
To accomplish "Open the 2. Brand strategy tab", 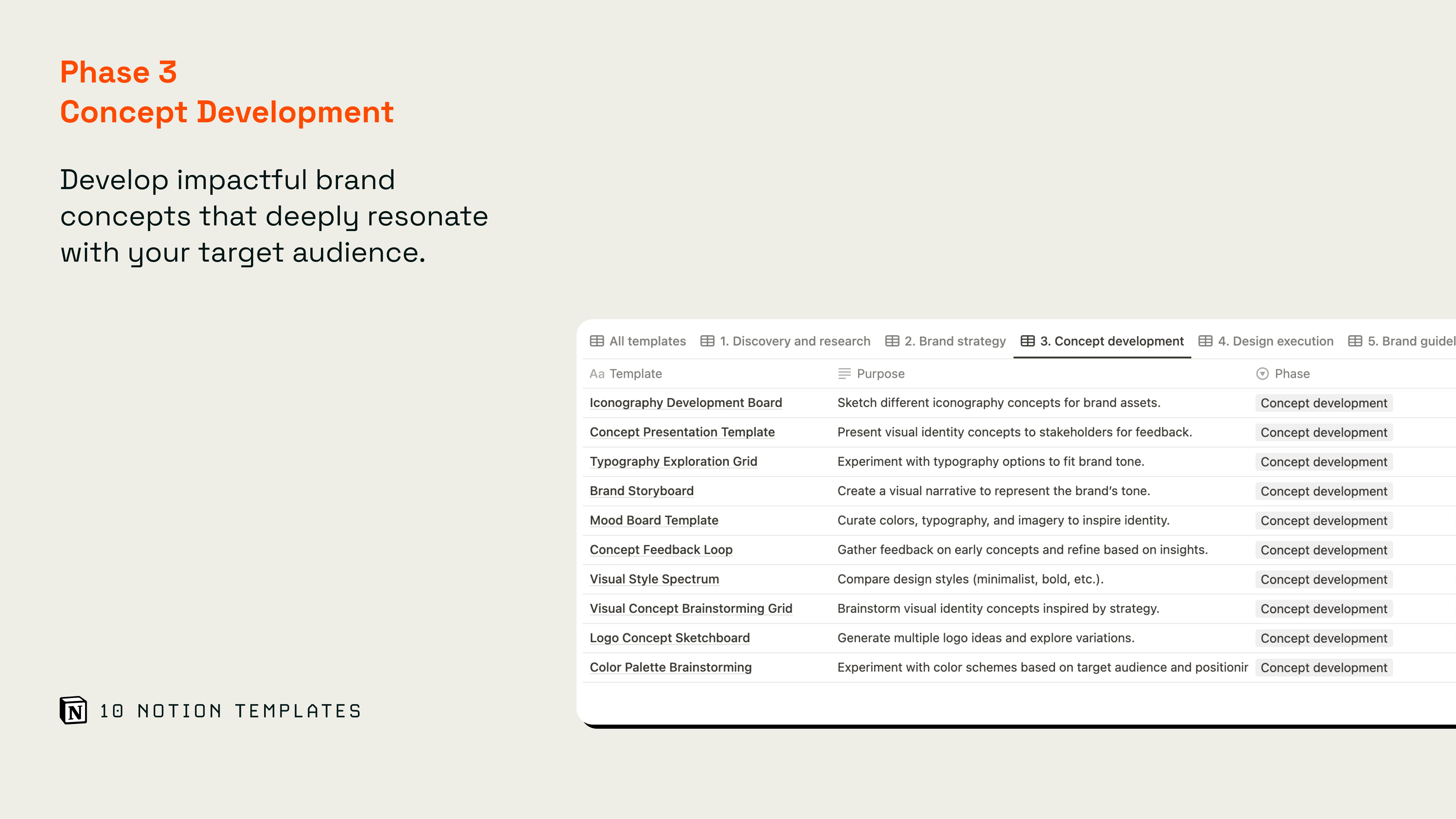I will pyautogui.click(x=955, y=341).
